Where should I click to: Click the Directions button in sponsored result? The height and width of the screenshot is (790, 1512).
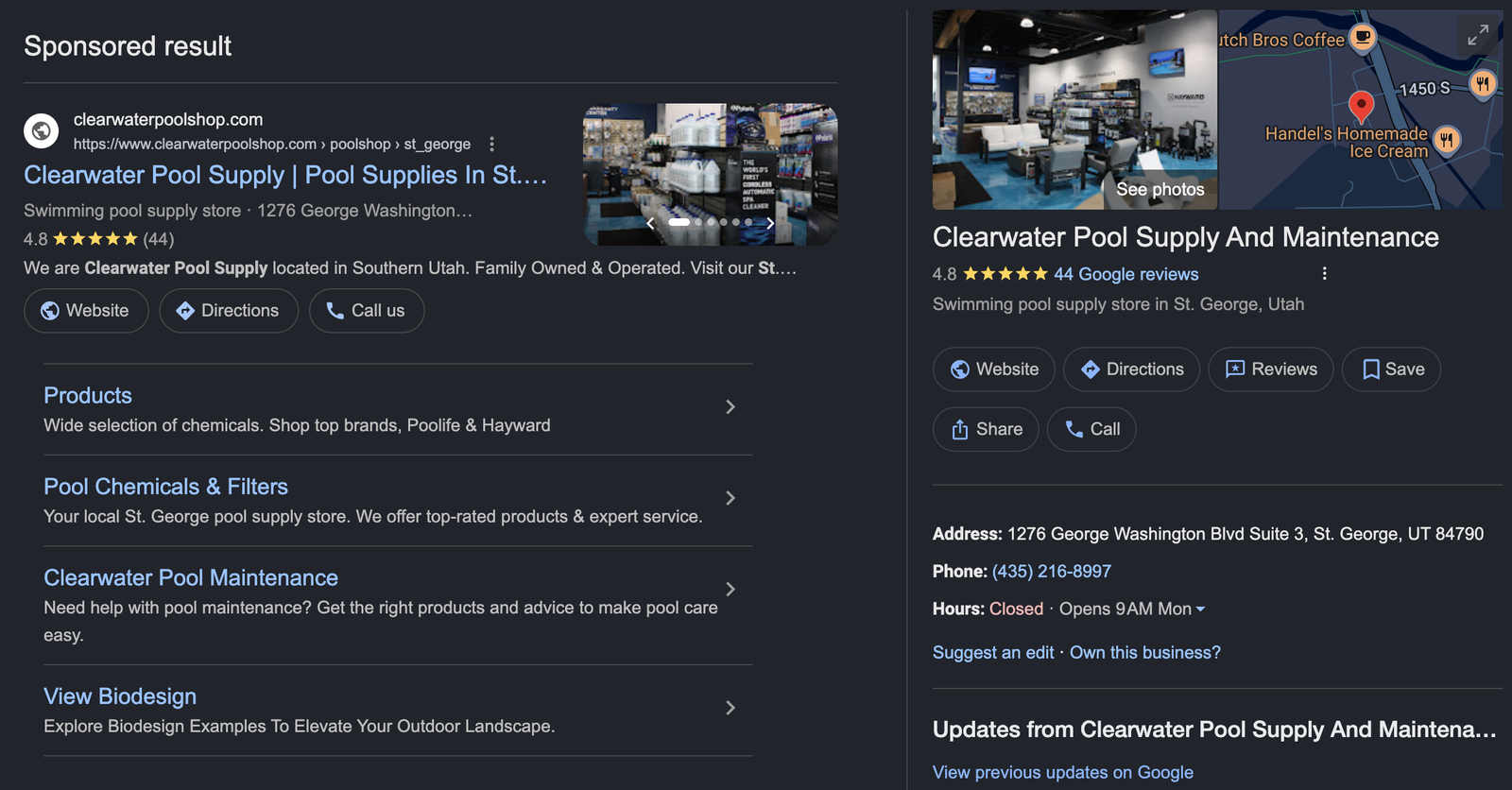click(229, 310)
